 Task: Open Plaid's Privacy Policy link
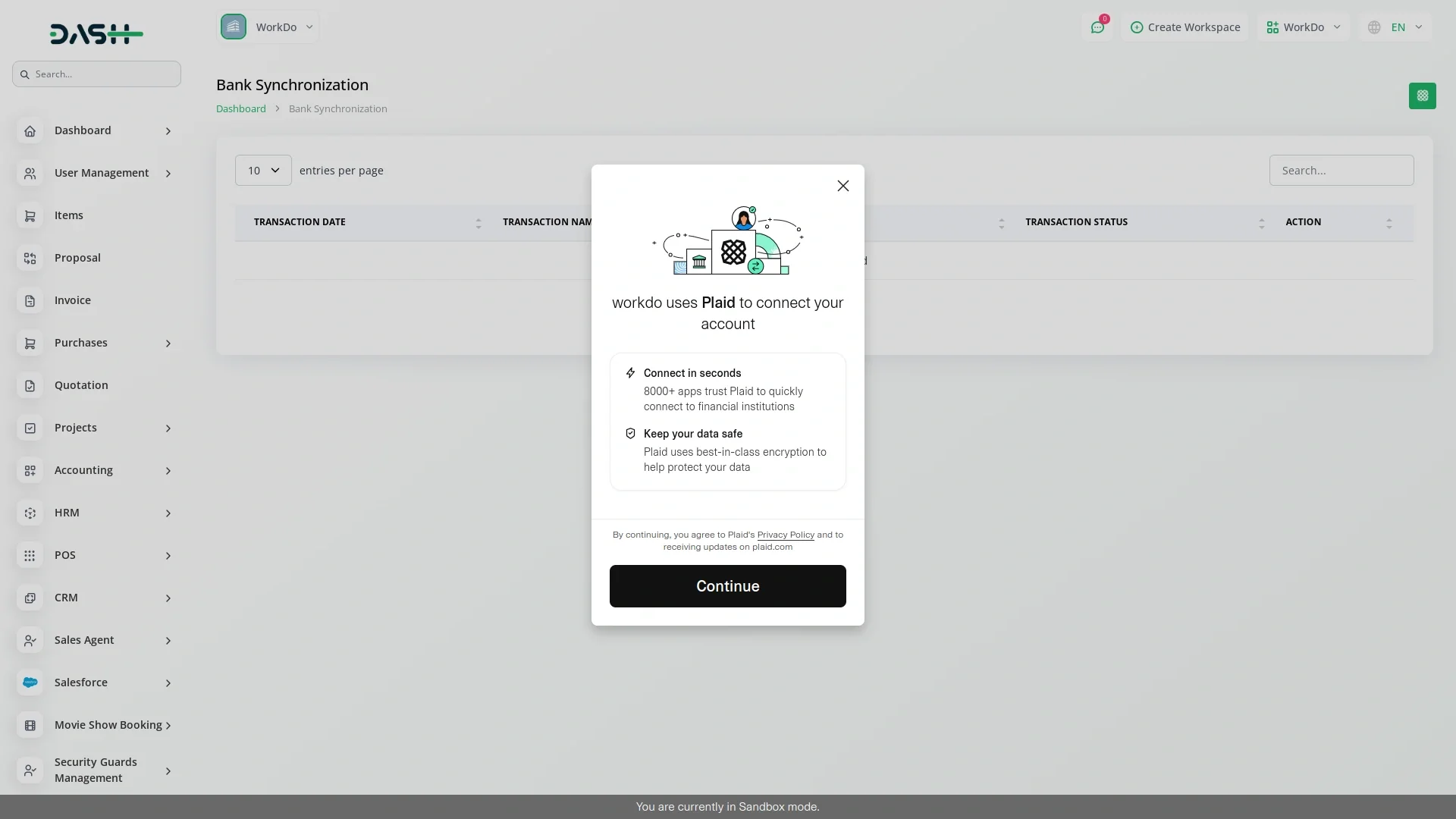785,535
